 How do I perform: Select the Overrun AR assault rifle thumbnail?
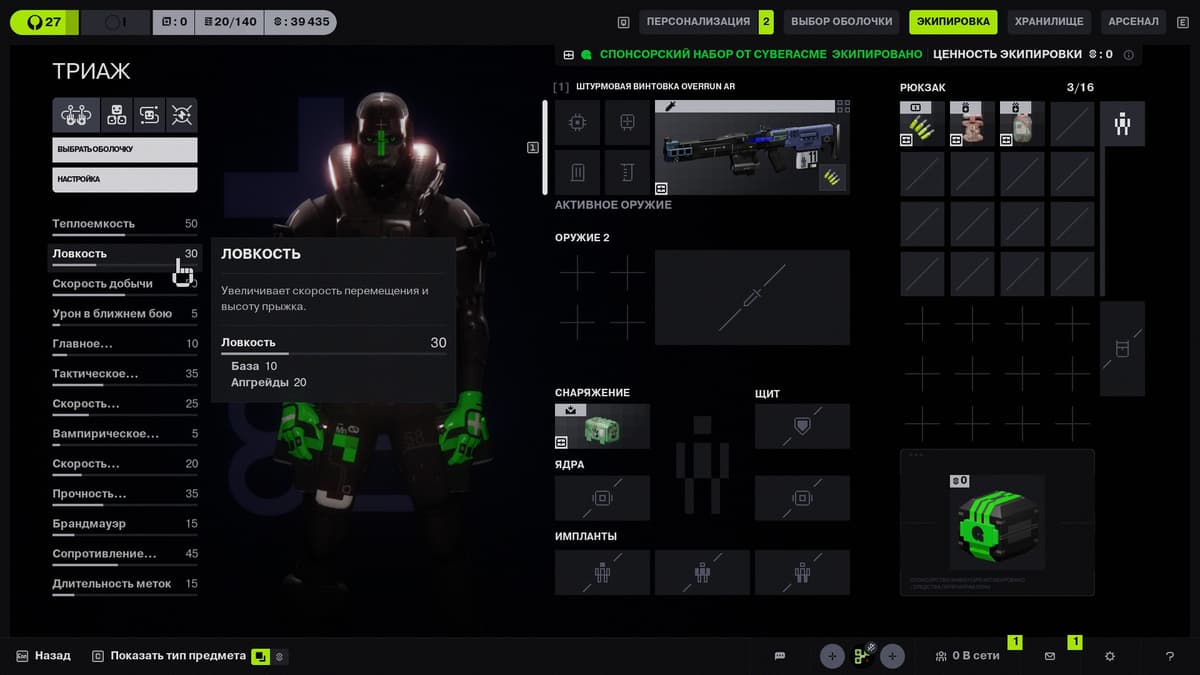(x=751, y=147)
